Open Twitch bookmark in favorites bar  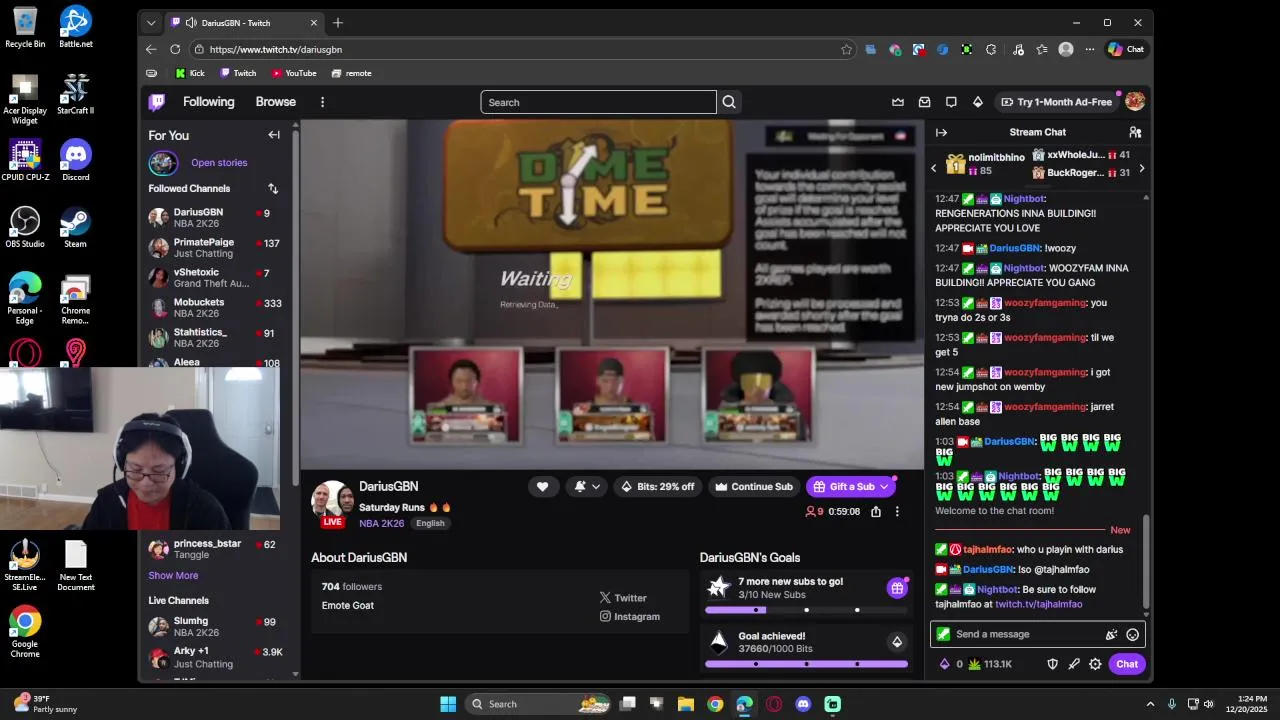(238, 73)
